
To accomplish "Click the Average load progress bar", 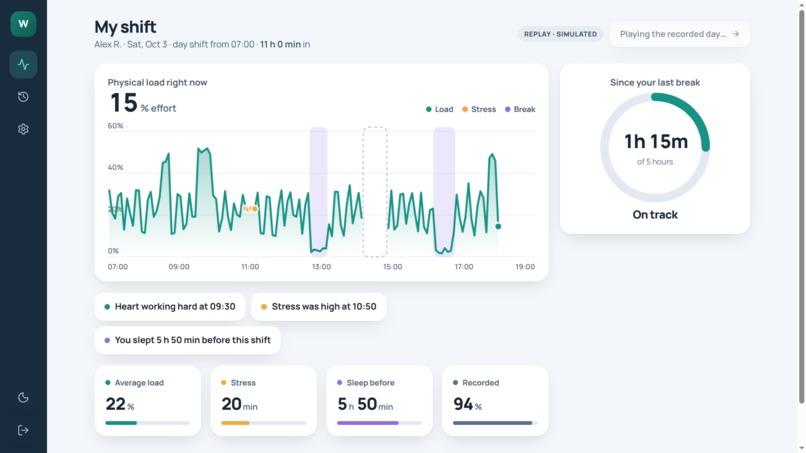I will [148, 423].
